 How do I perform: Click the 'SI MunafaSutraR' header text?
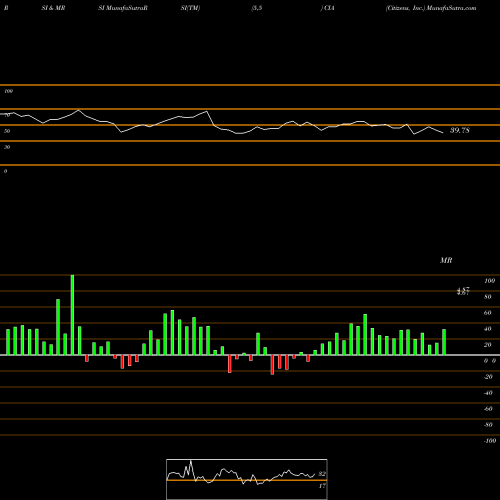coord(123,8)
